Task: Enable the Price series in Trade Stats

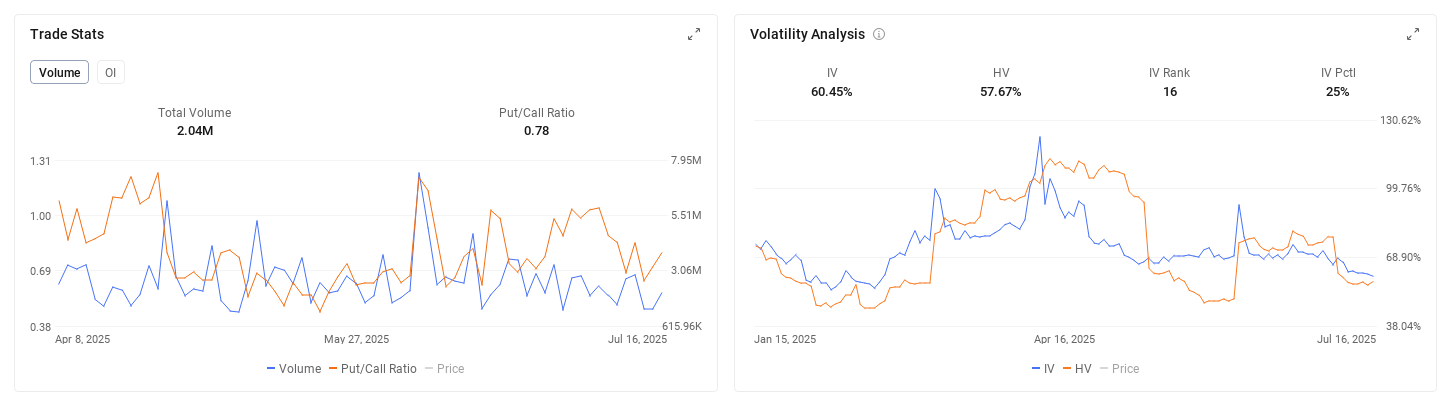Action: coord(444,368)
